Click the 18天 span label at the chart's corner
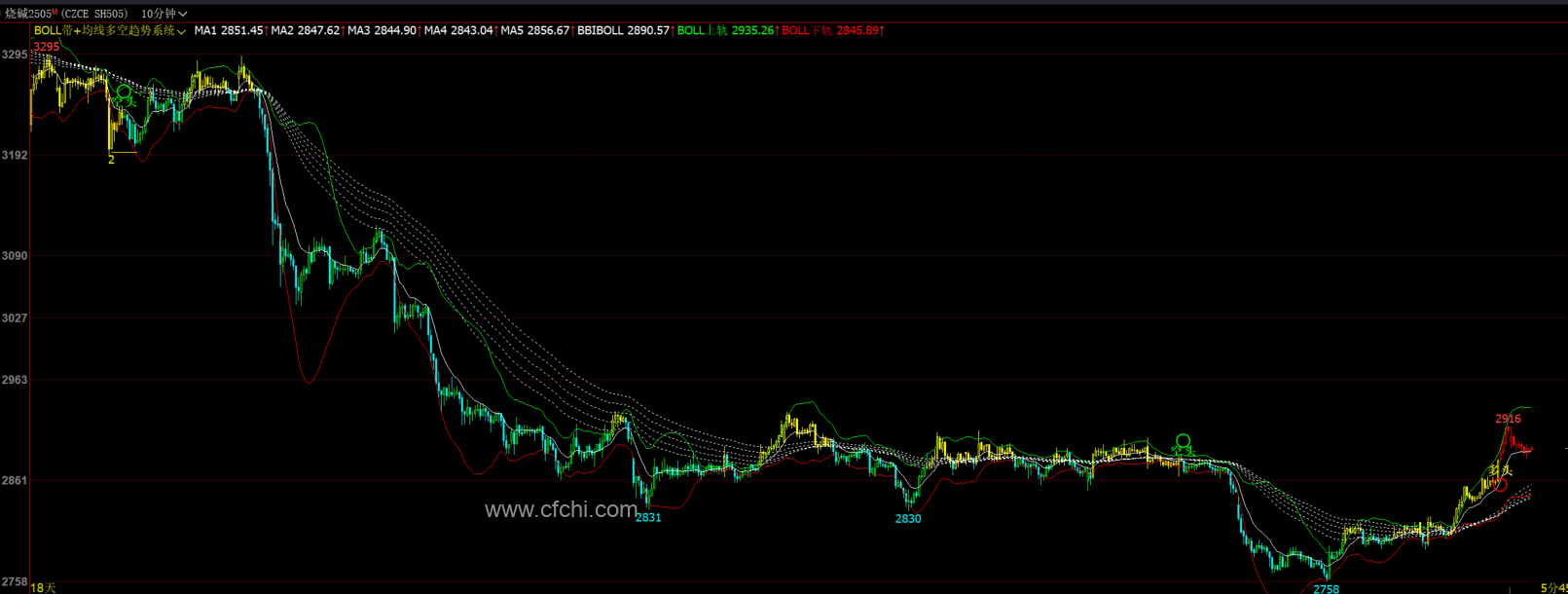The height and width of the screenshot is (594, 1568). pos(44,588)
